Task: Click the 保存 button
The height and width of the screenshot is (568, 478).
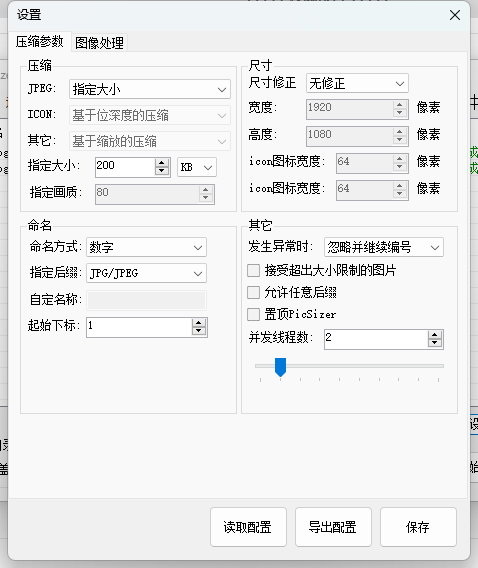Action: click(418, 527)
